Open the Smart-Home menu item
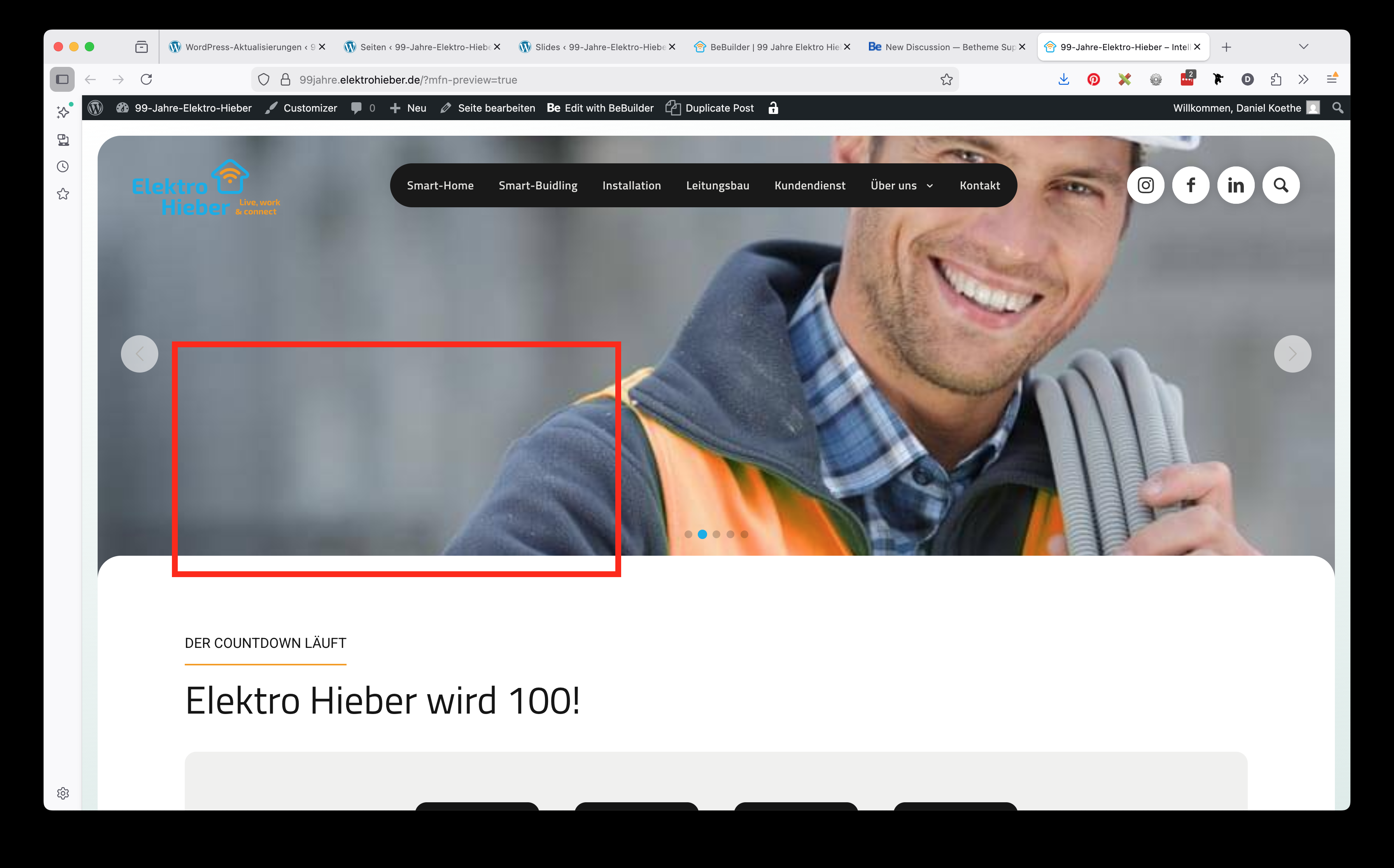 pyautogui.click(x=440, y=185)
